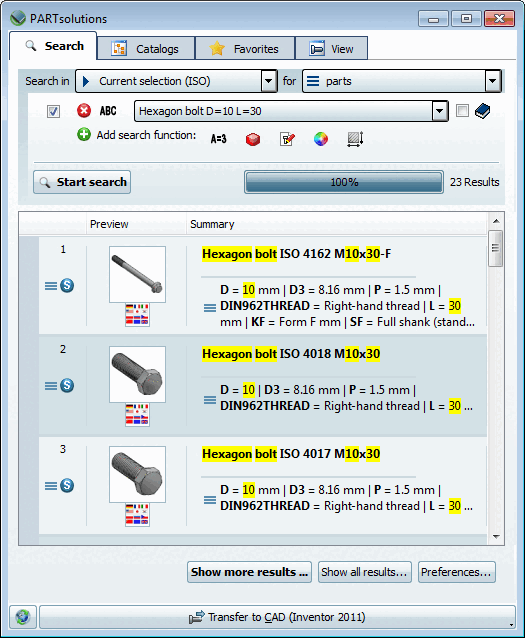
Task: Click title Hexagon bolt ISO 4162 M10x30-F
Action: coord(296,254)
